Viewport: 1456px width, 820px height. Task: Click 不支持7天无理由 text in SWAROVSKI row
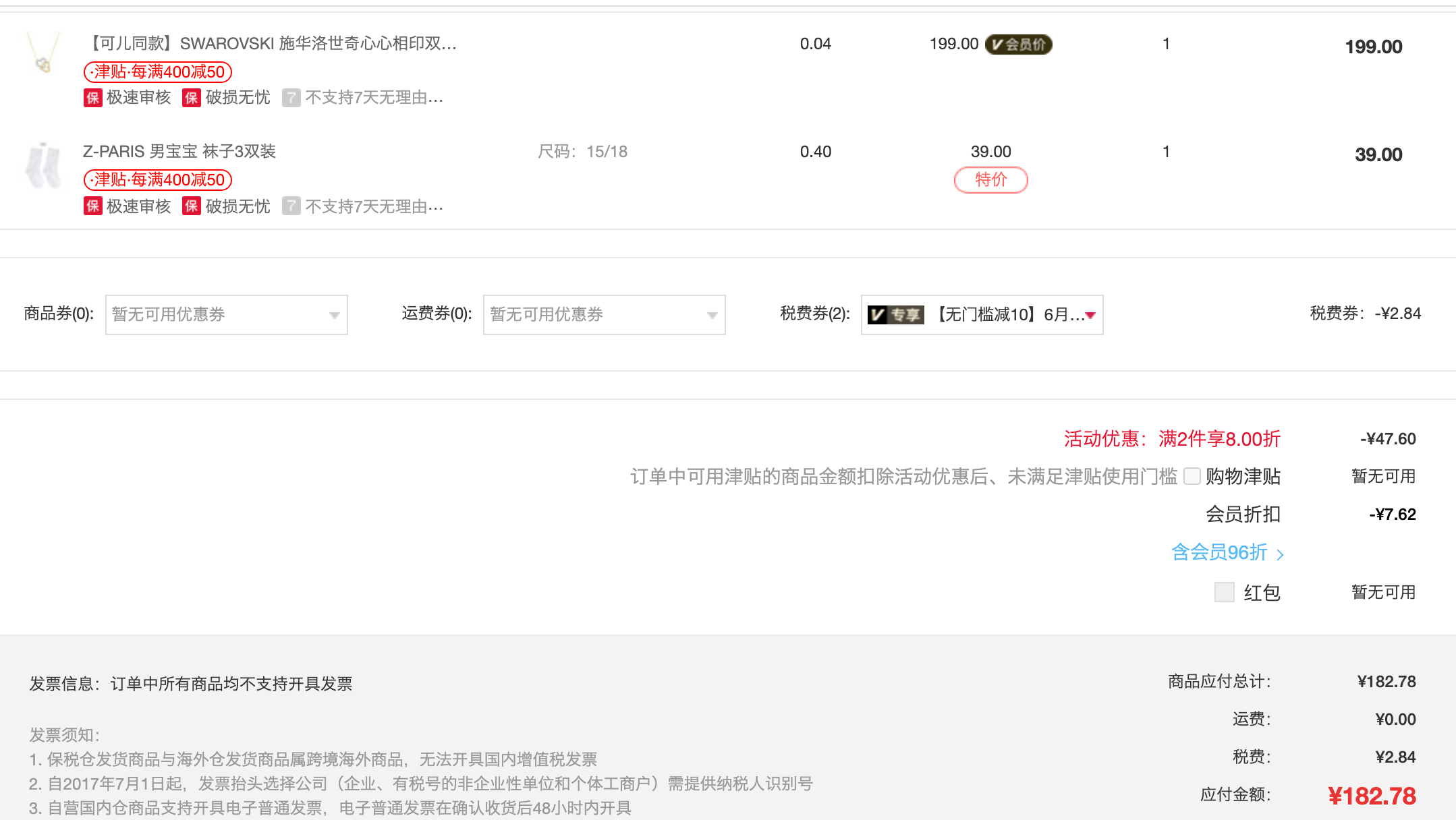pyautogui.click(x=374, y=98)
